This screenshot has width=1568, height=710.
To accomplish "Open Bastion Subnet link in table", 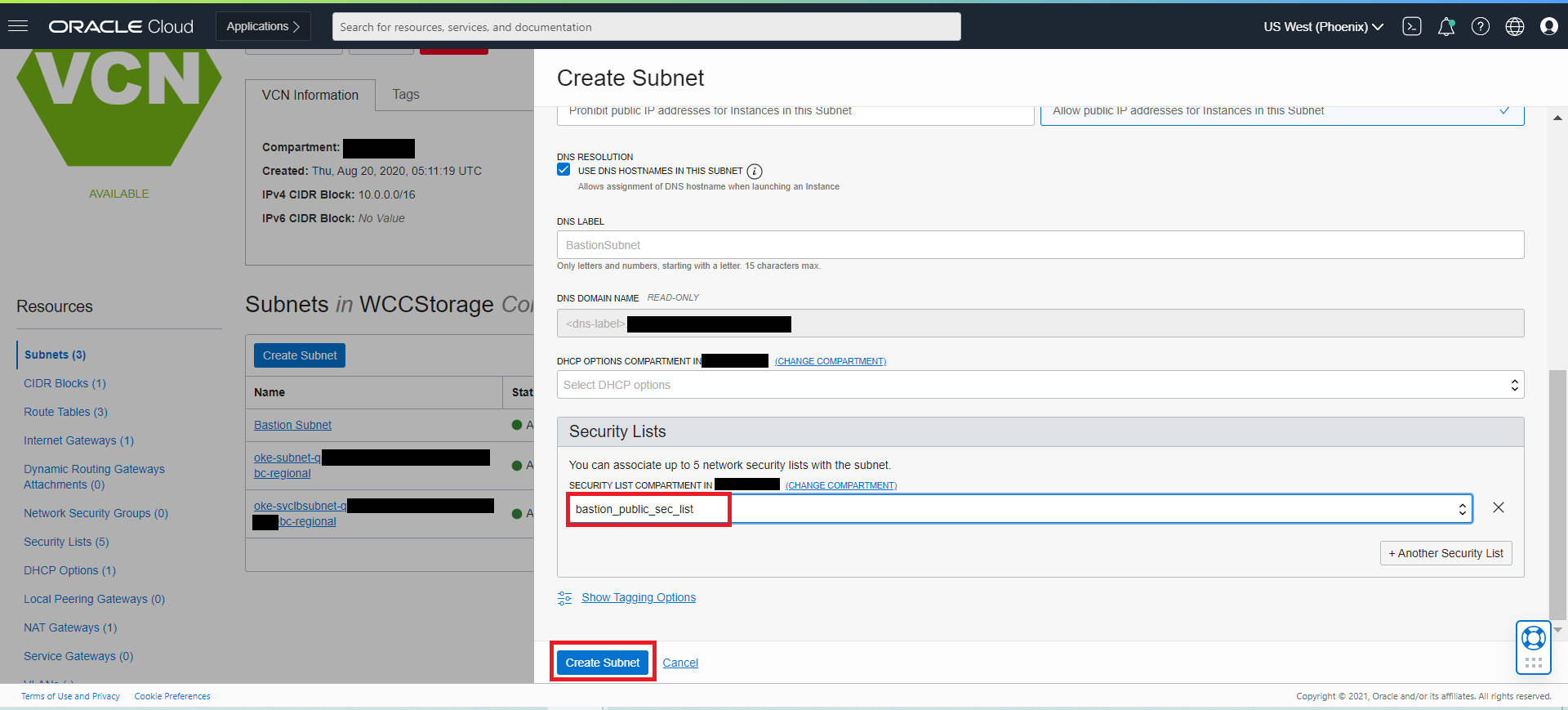I will (x=292, y=425).
